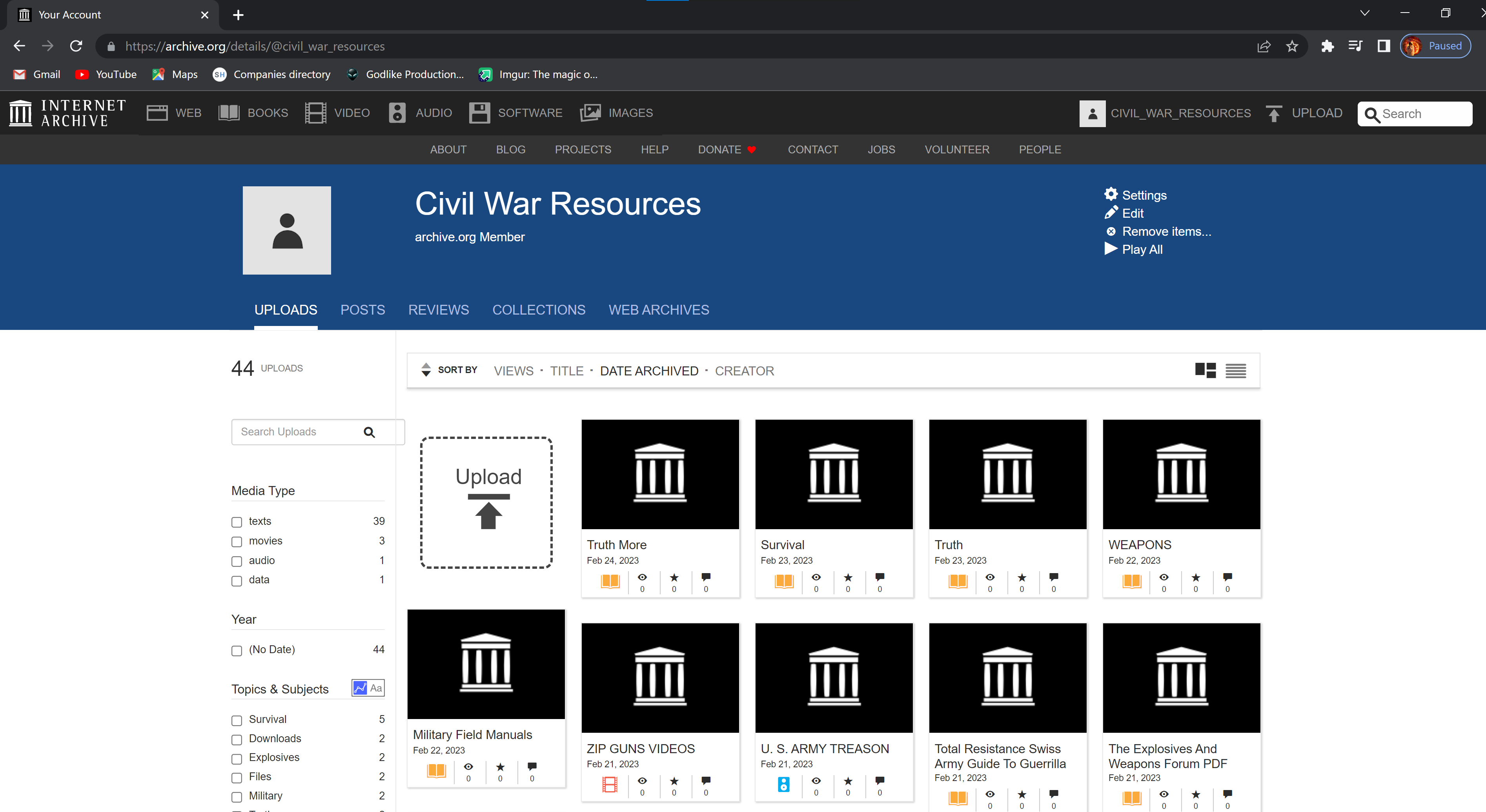Check the Downloads topic filter

237,739
